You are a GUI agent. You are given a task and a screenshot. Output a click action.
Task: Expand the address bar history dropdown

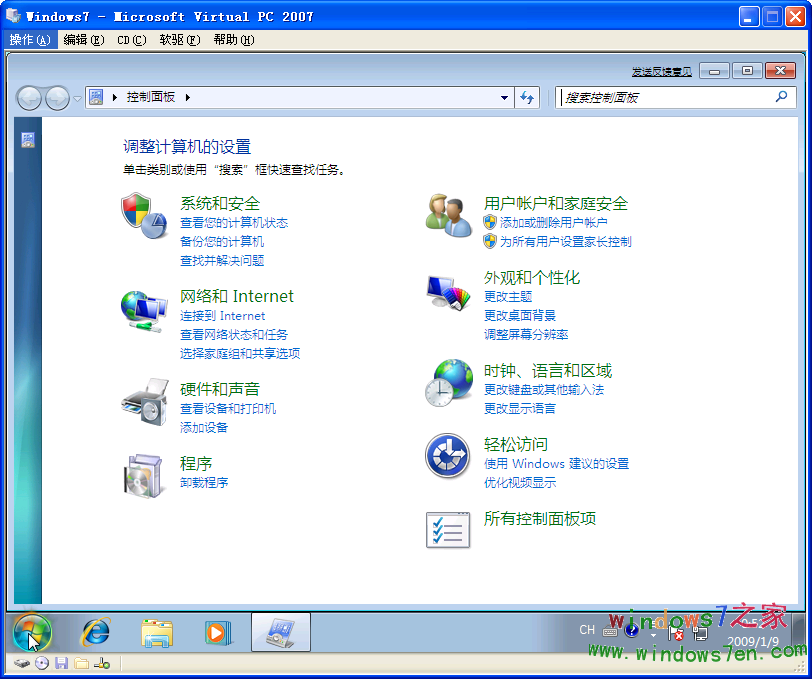coord(504,98)
